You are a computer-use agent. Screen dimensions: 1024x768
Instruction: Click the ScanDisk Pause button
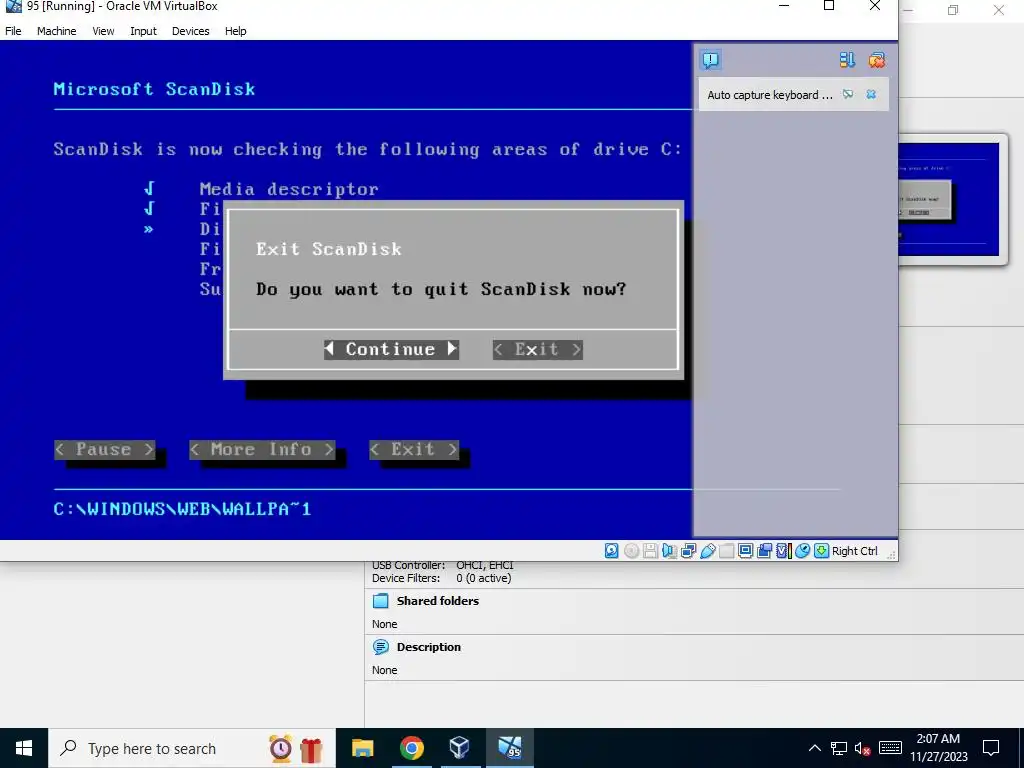pos(104,449)
